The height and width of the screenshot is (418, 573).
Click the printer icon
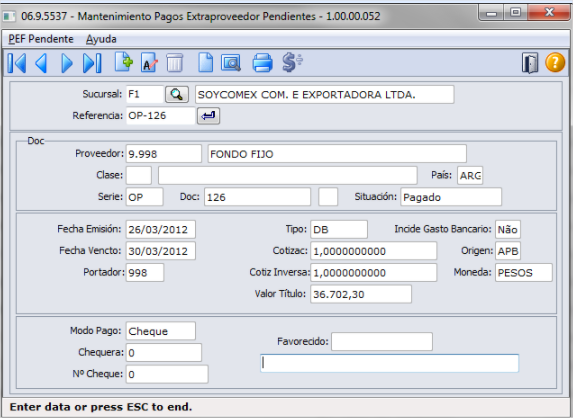[x=262, y=63]
